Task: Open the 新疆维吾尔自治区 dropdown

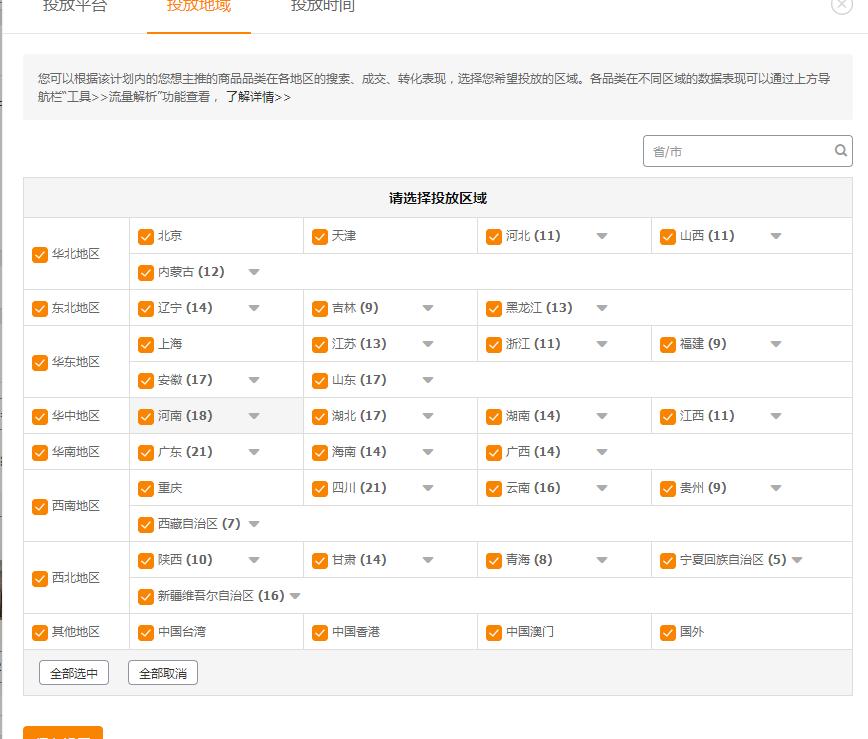Action: click(296, 595)
